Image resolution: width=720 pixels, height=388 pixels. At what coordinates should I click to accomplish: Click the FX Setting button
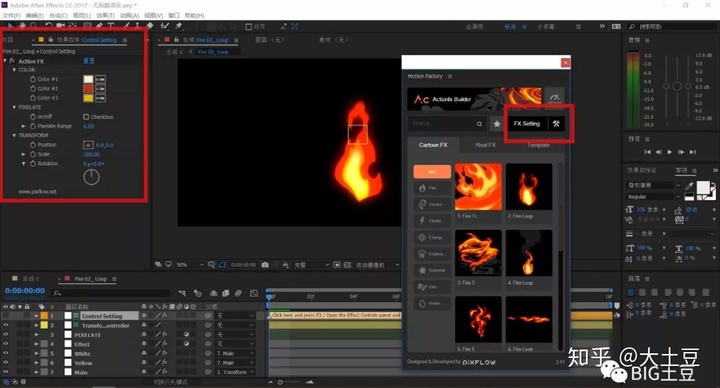(527, 124)
